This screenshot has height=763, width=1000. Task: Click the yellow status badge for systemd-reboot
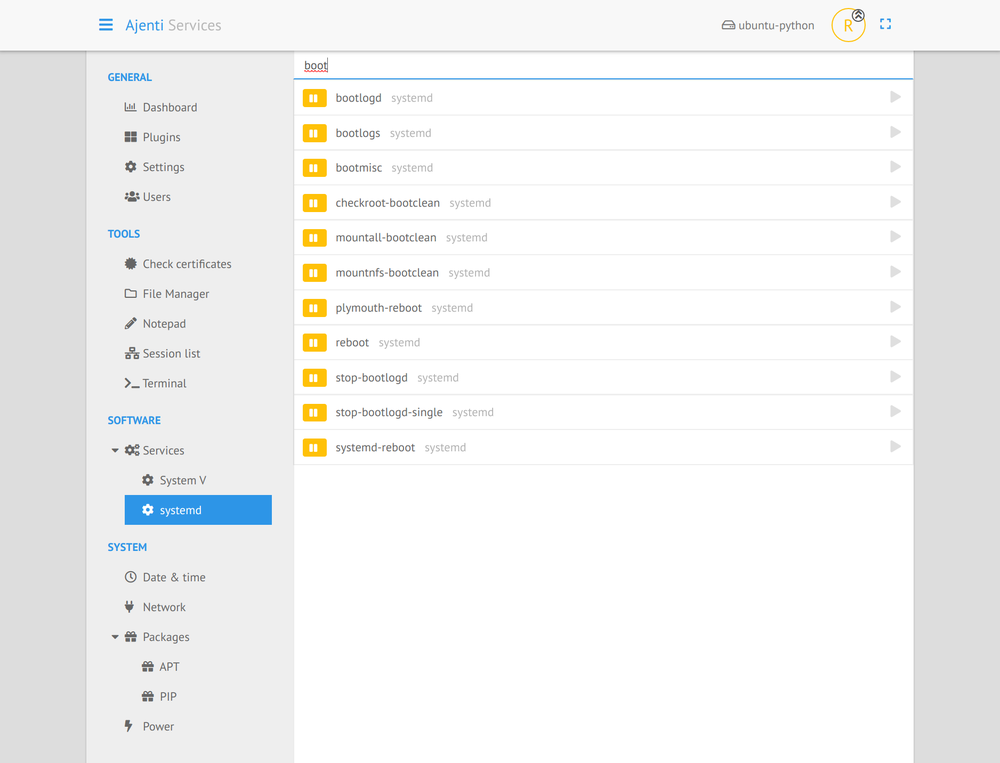[x=314, y=448]
